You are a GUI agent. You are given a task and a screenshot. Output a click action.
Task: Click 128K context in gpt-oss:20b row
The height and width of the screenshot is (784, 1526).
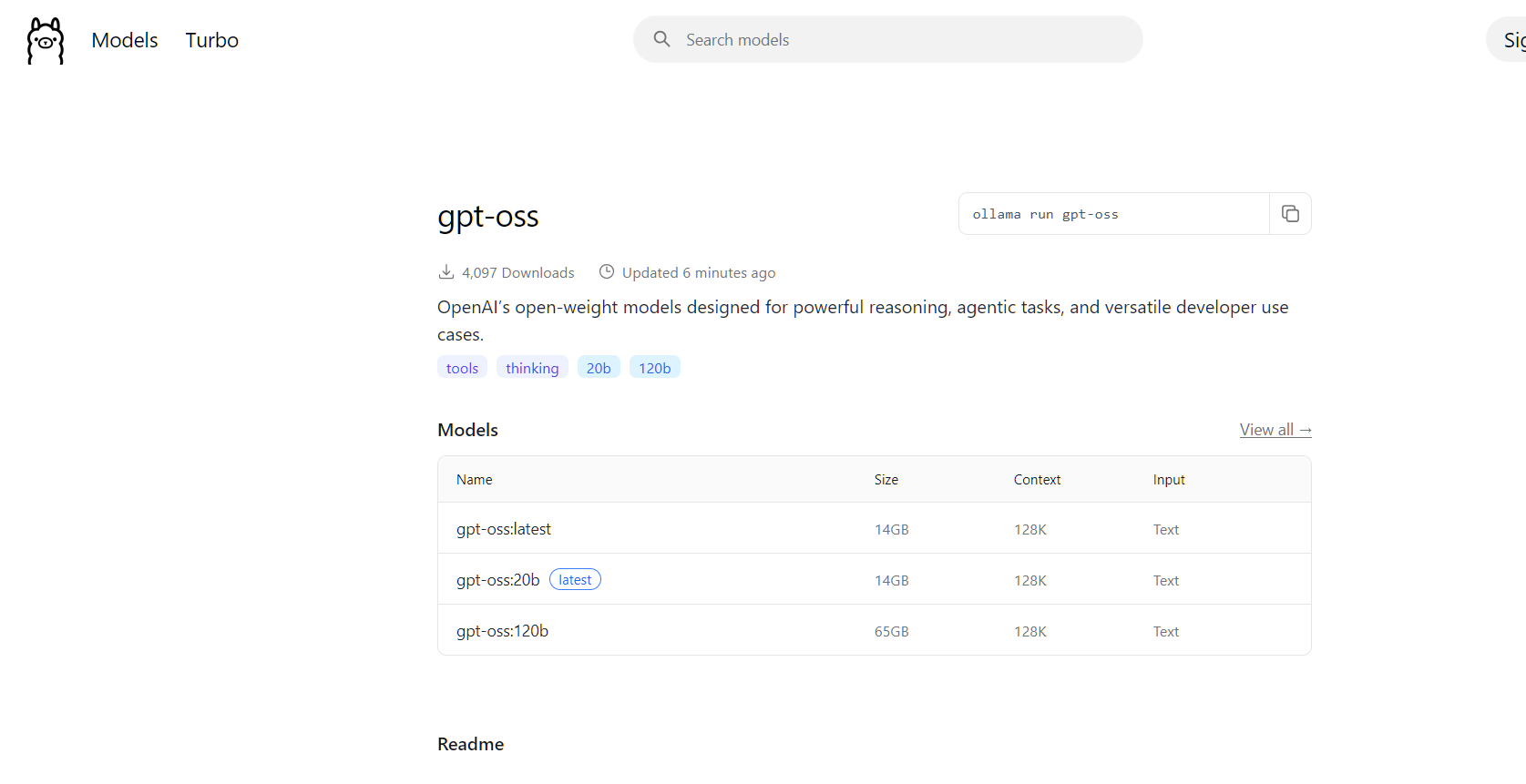(x=1030, y=581)
